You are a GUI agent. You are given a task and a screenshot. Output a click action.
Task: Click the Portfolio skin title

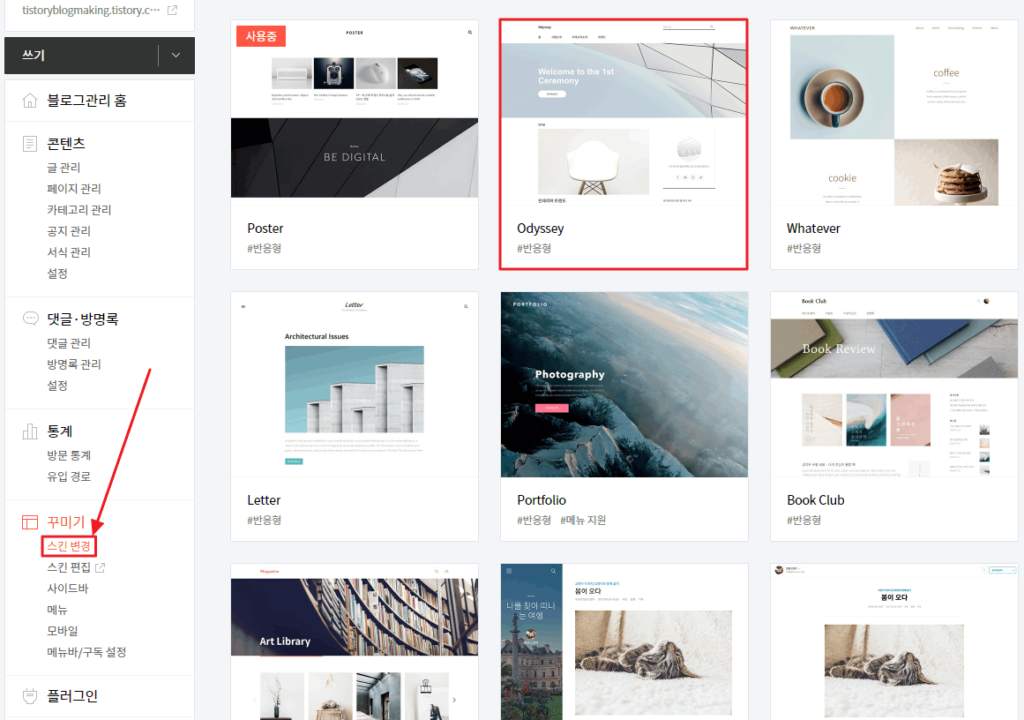pyautogui.click(x=541, y=500)
